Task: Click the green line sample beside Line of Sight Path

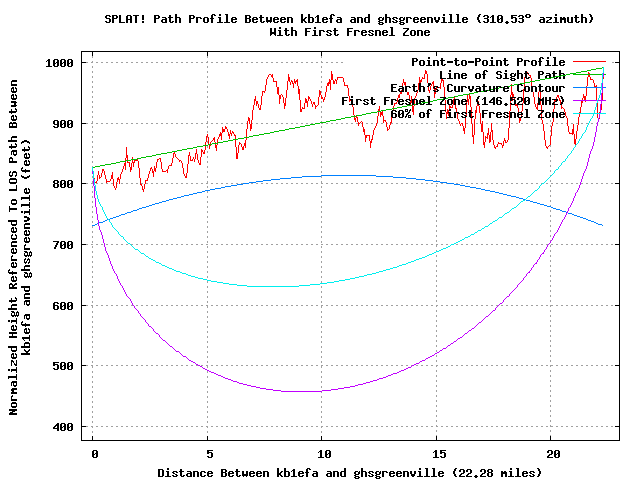Action: point(588,75)
